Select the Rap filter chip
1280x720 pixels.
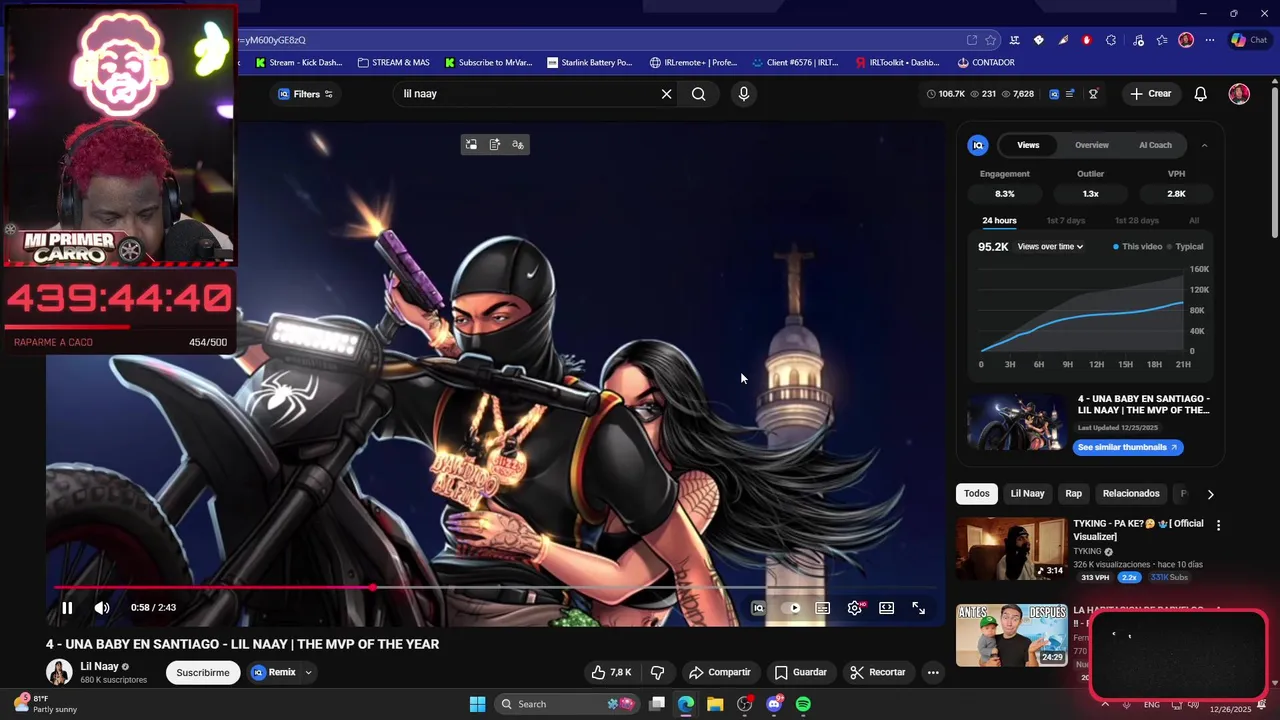[x=1073, y=494]
